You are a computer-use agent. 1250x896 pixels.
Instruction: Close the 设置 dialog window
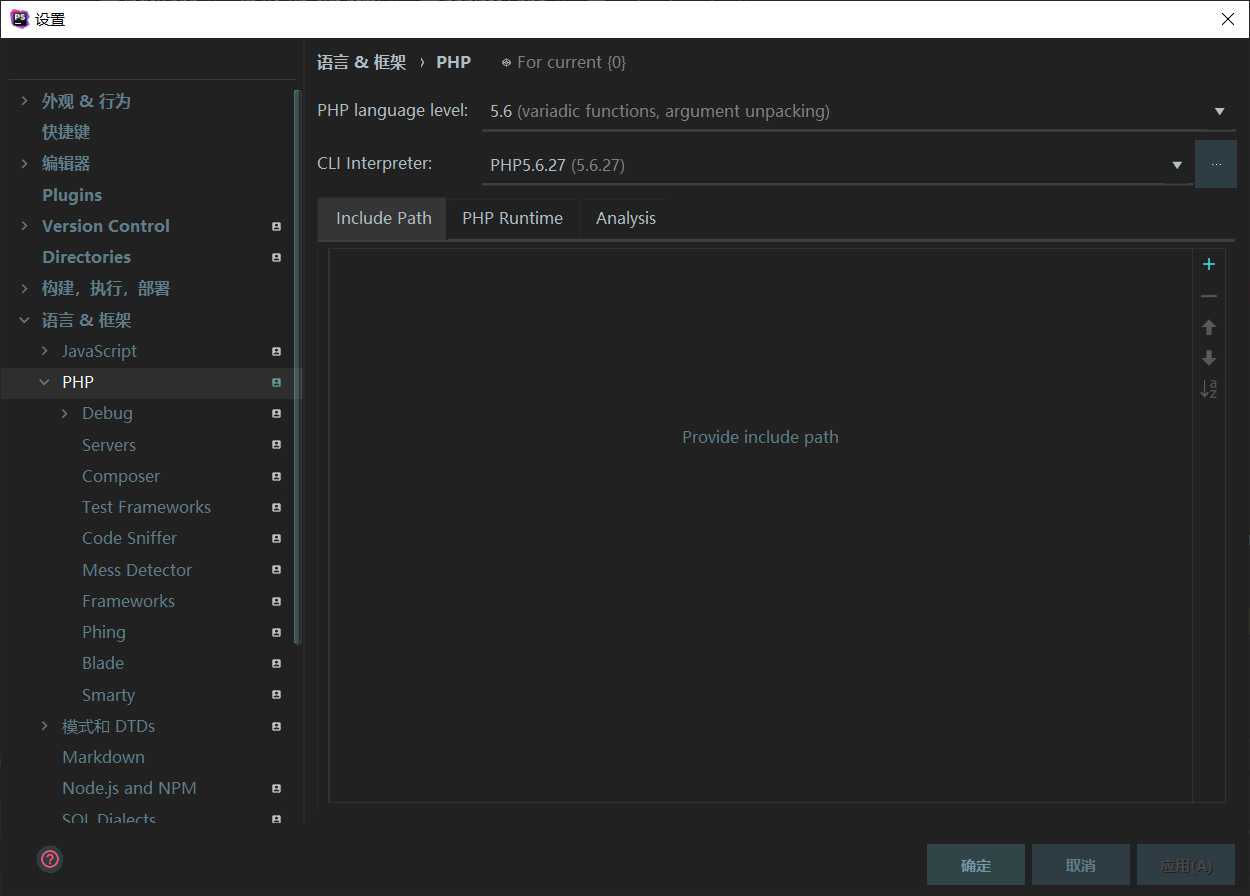(x=1228, y=19)
